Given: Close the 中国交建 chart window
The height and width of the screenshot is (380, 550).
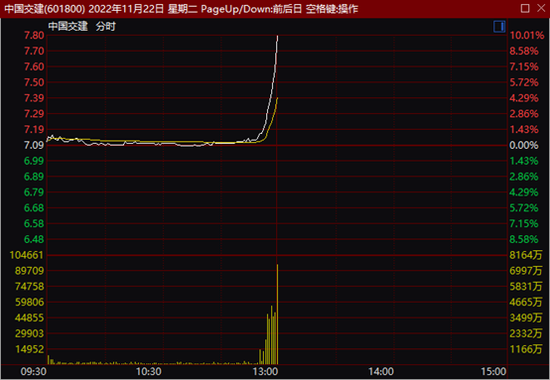Looking at the screenshot, I should coord(541,8).
